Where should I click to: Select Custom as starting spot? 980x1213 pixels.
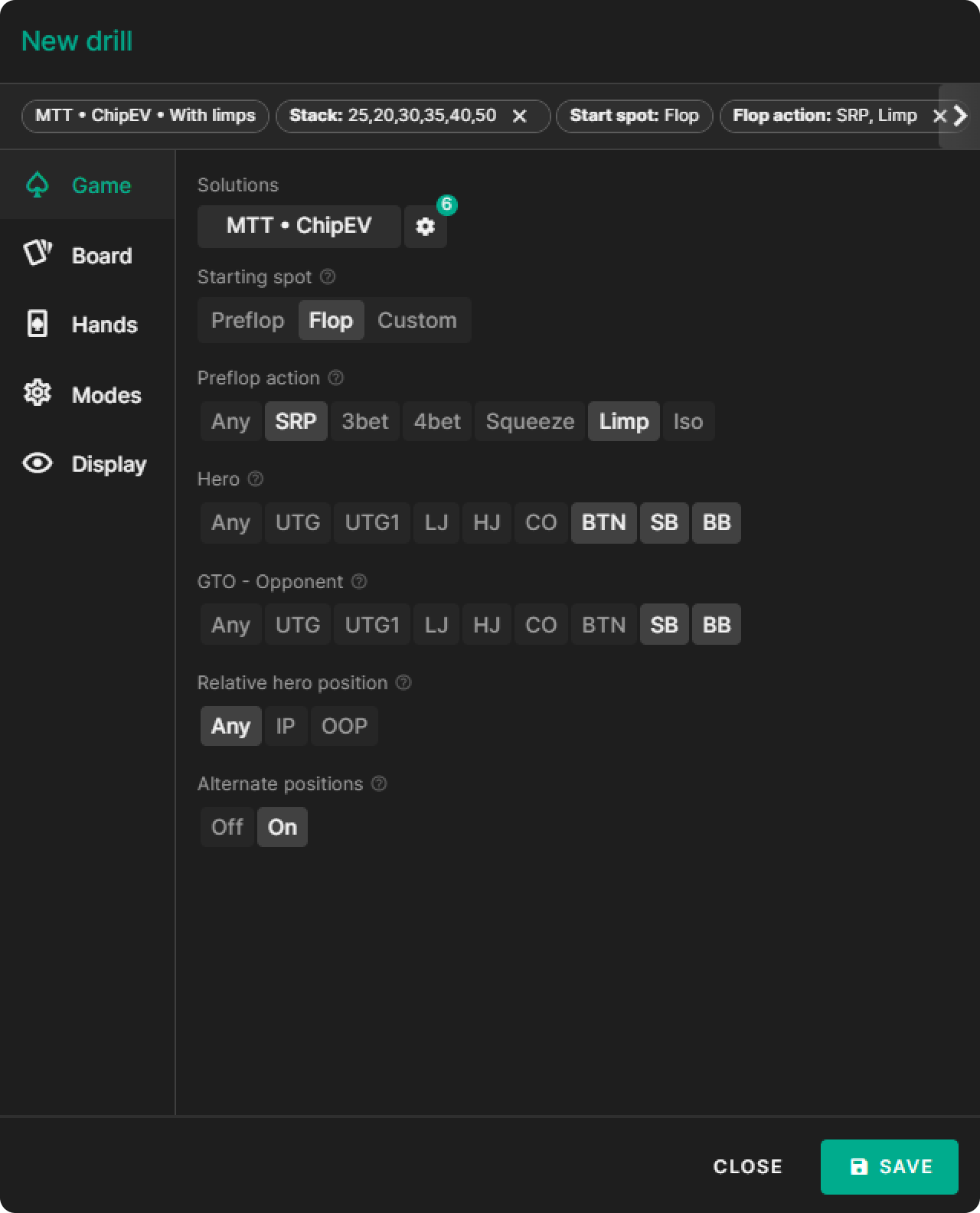click(417, 320)
